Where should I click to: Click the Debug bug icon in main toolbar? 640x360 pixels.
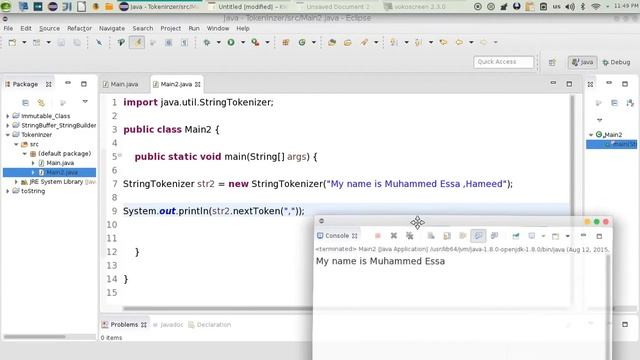point(207,42)
